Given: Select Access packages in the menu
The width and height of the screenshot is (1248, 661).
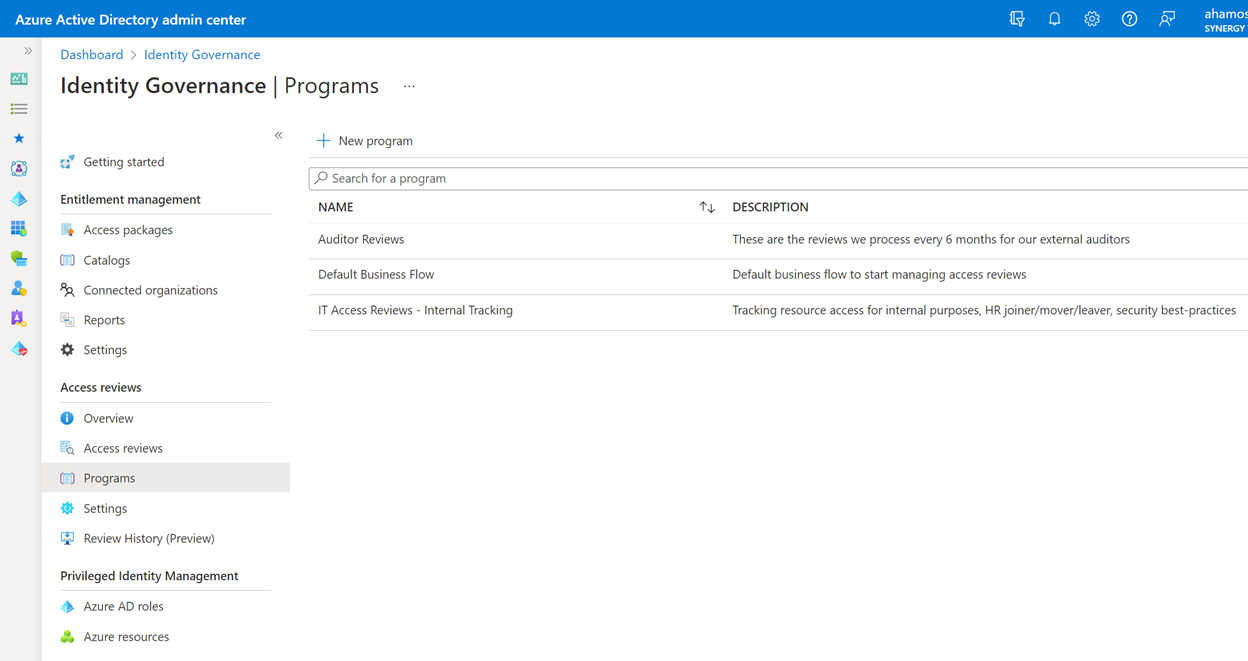Looking at the screenshot, I should [128, 230].
